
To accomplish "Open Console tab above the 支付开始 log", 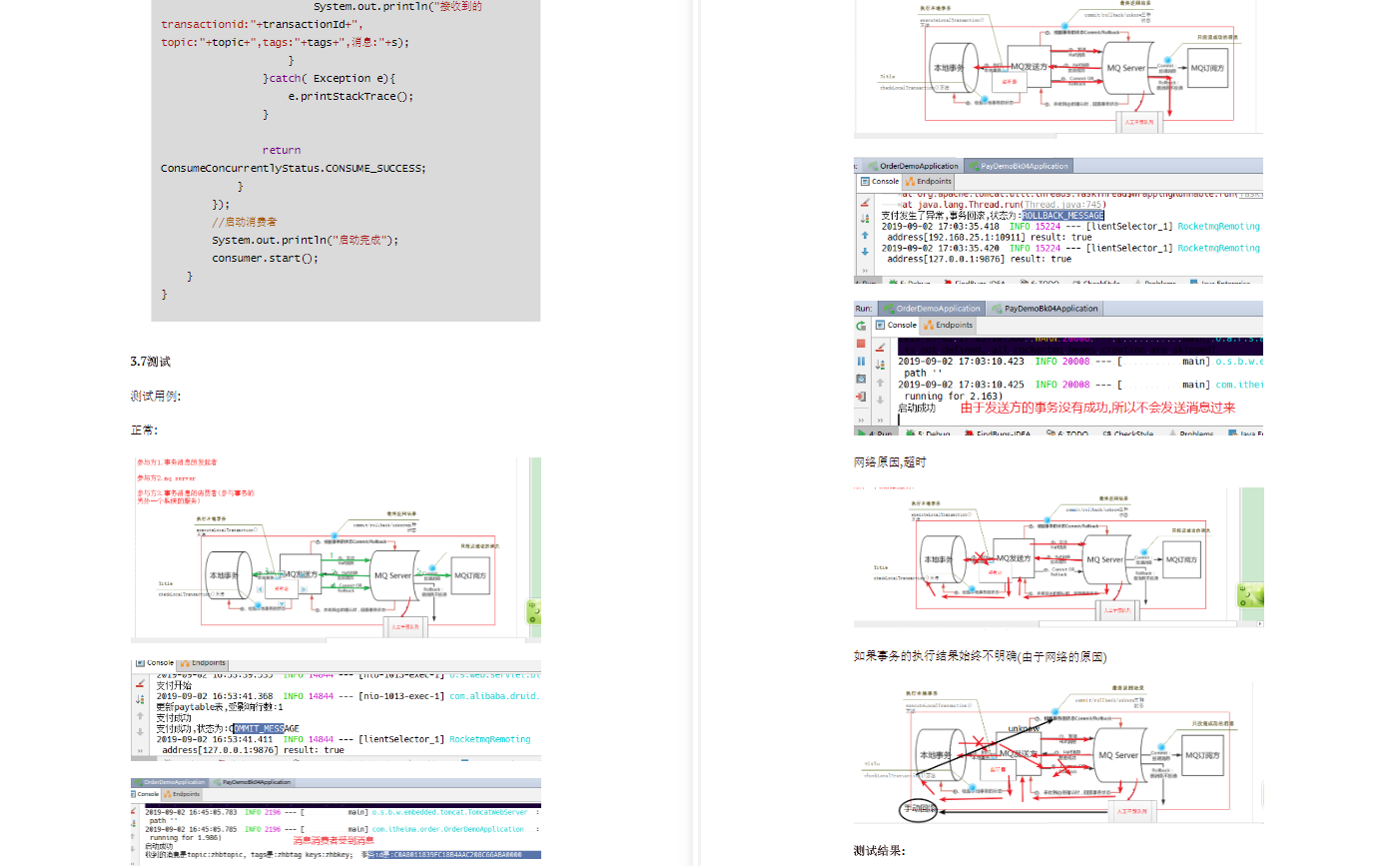I will click(x=156, y=662).
